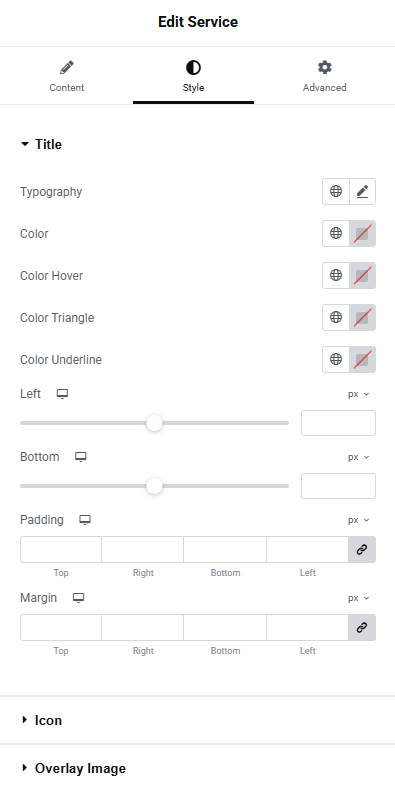Click globe icon next to Color Hover
Viewport: 395px width, 796px height.
[336, 276]
